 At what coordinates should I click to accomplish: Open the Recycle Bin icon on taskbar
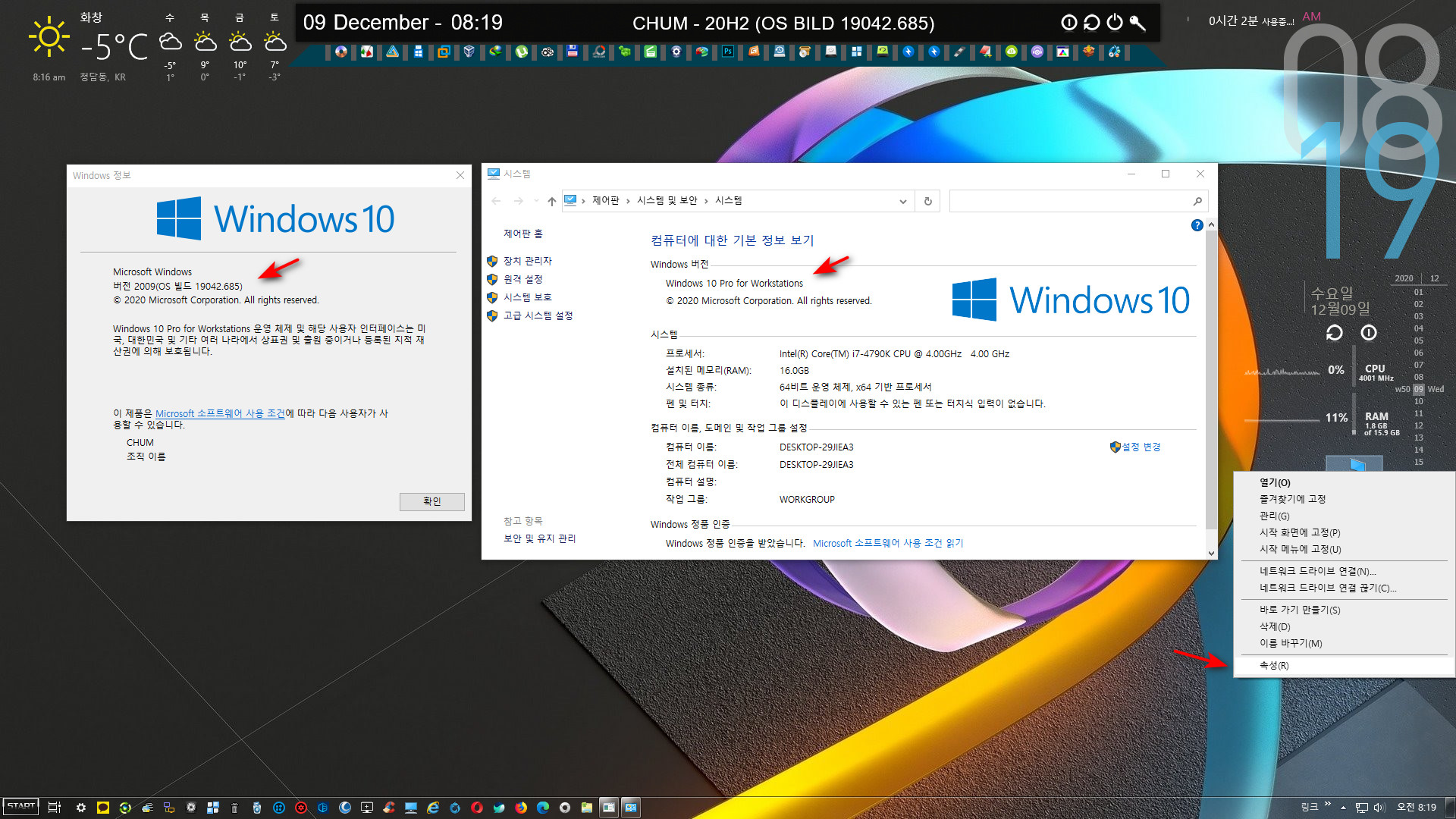[x=234, y=808]
